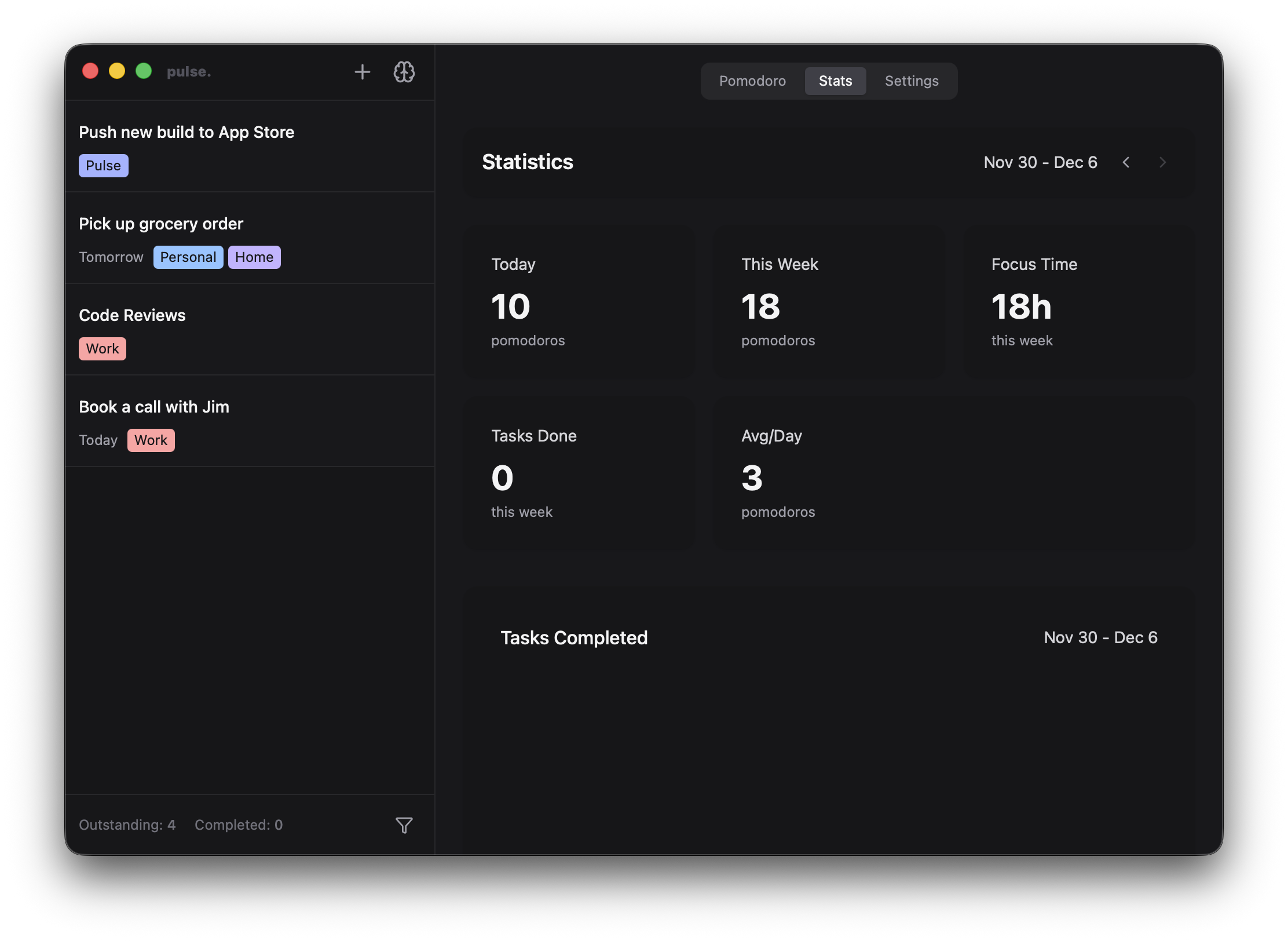1288x941 pixels.
Task: Click the plus icon to add a task
Action: click(x=362, y=72)
